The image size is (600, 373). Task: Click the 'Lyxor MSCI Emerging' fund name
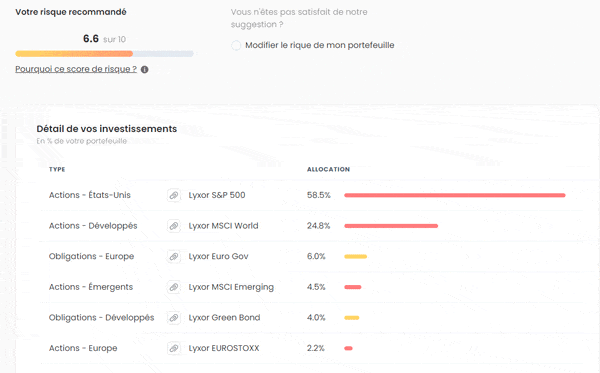coord(231,287)
